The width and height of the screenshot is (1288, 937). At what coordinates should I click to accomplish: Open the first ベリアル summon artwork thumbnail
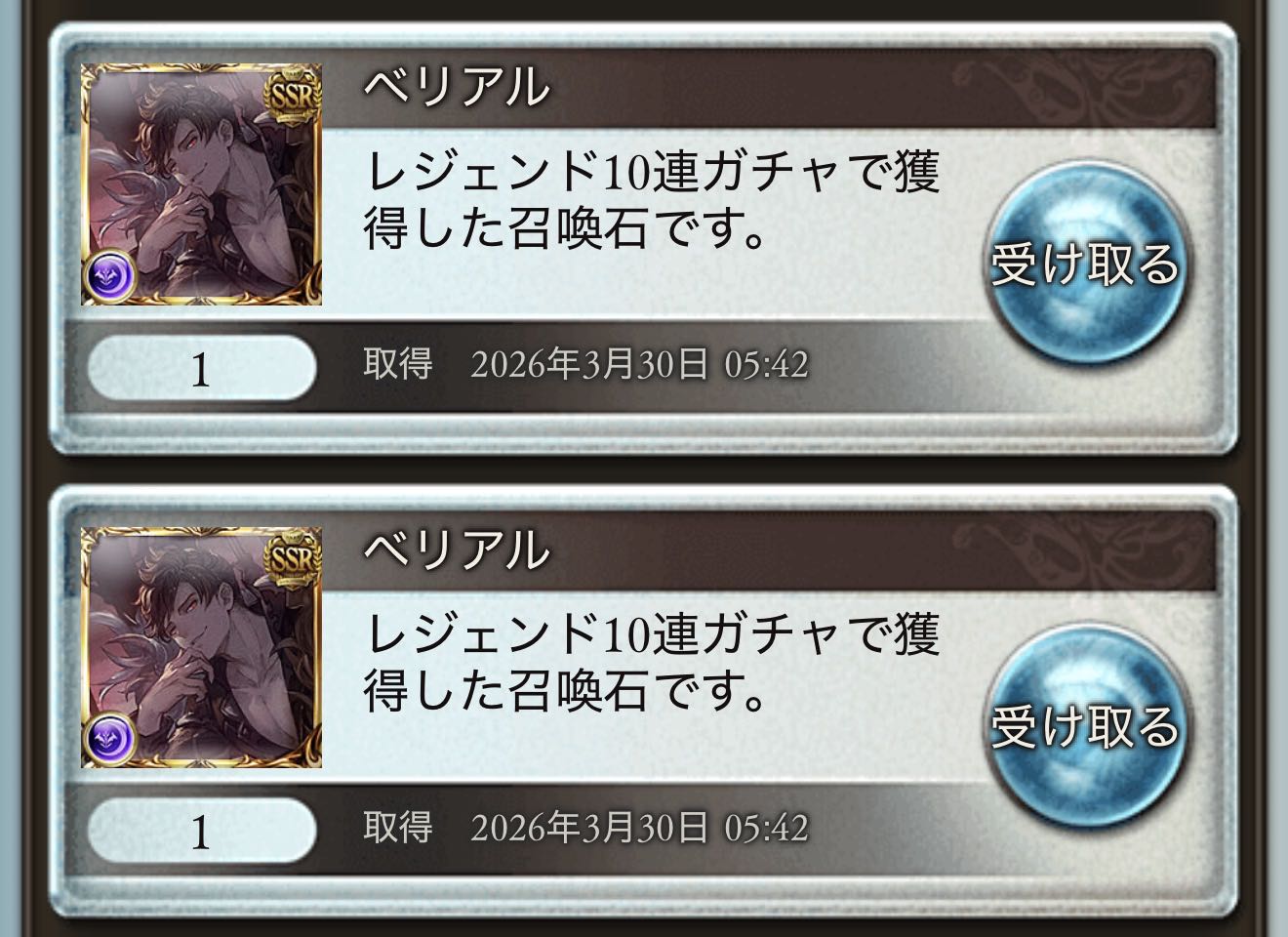click(x=201, y=184)
